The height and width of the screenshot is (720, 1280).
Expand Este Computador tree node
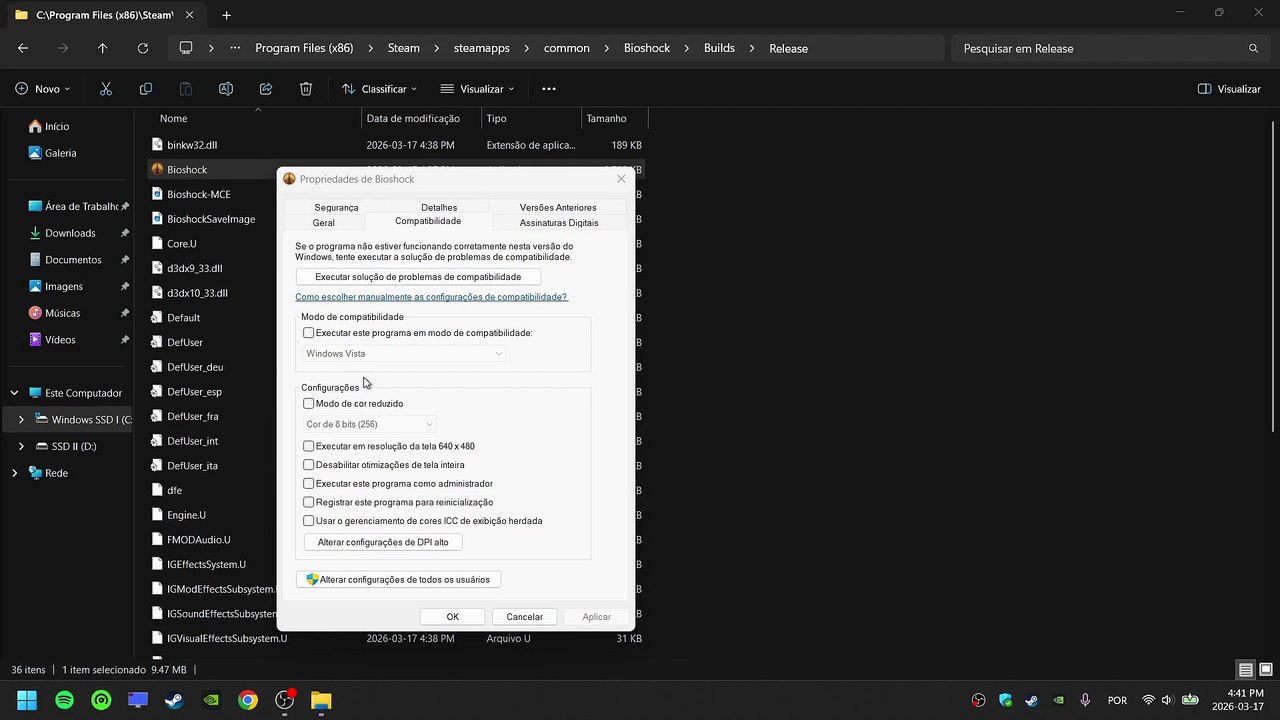14,393
